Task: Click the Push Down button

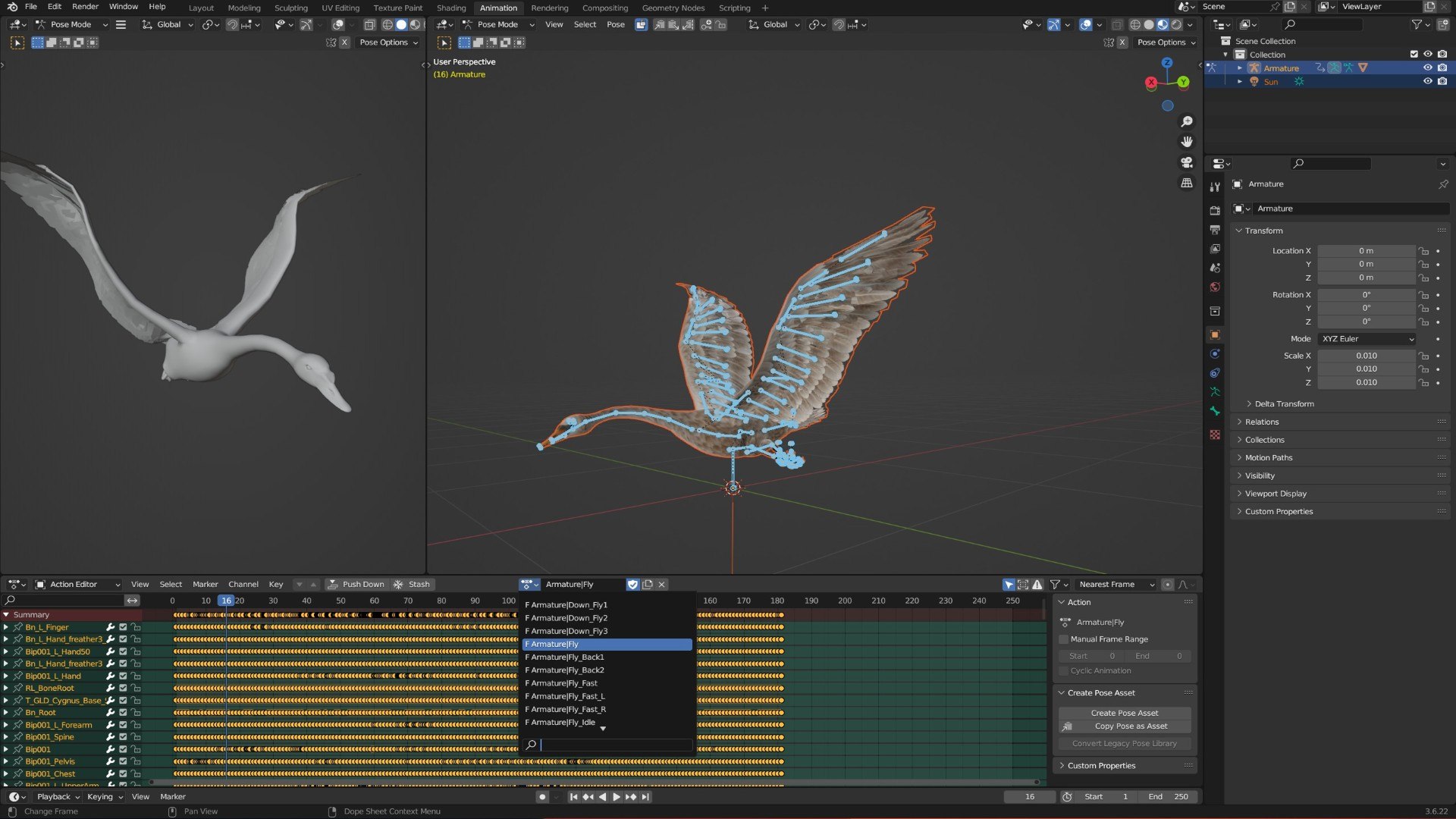Action: click(x=356, y=585)
